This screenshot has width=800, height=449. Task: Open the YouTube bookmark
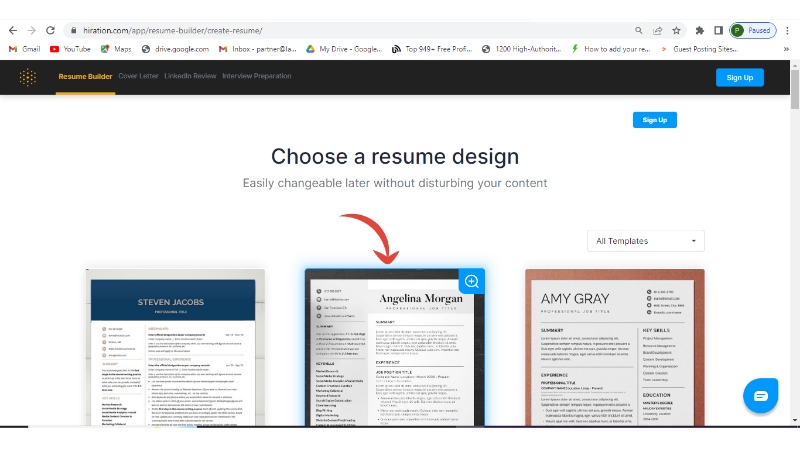tap(70, 49)
